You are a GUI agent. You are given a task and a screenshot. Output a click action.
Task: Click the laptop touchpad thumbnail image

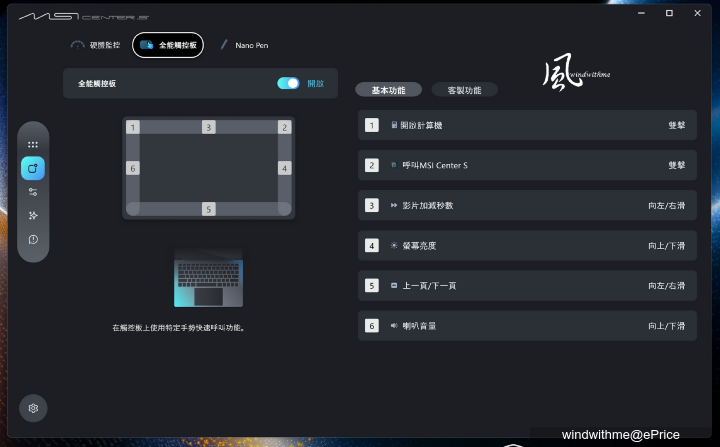coord(208,278)
